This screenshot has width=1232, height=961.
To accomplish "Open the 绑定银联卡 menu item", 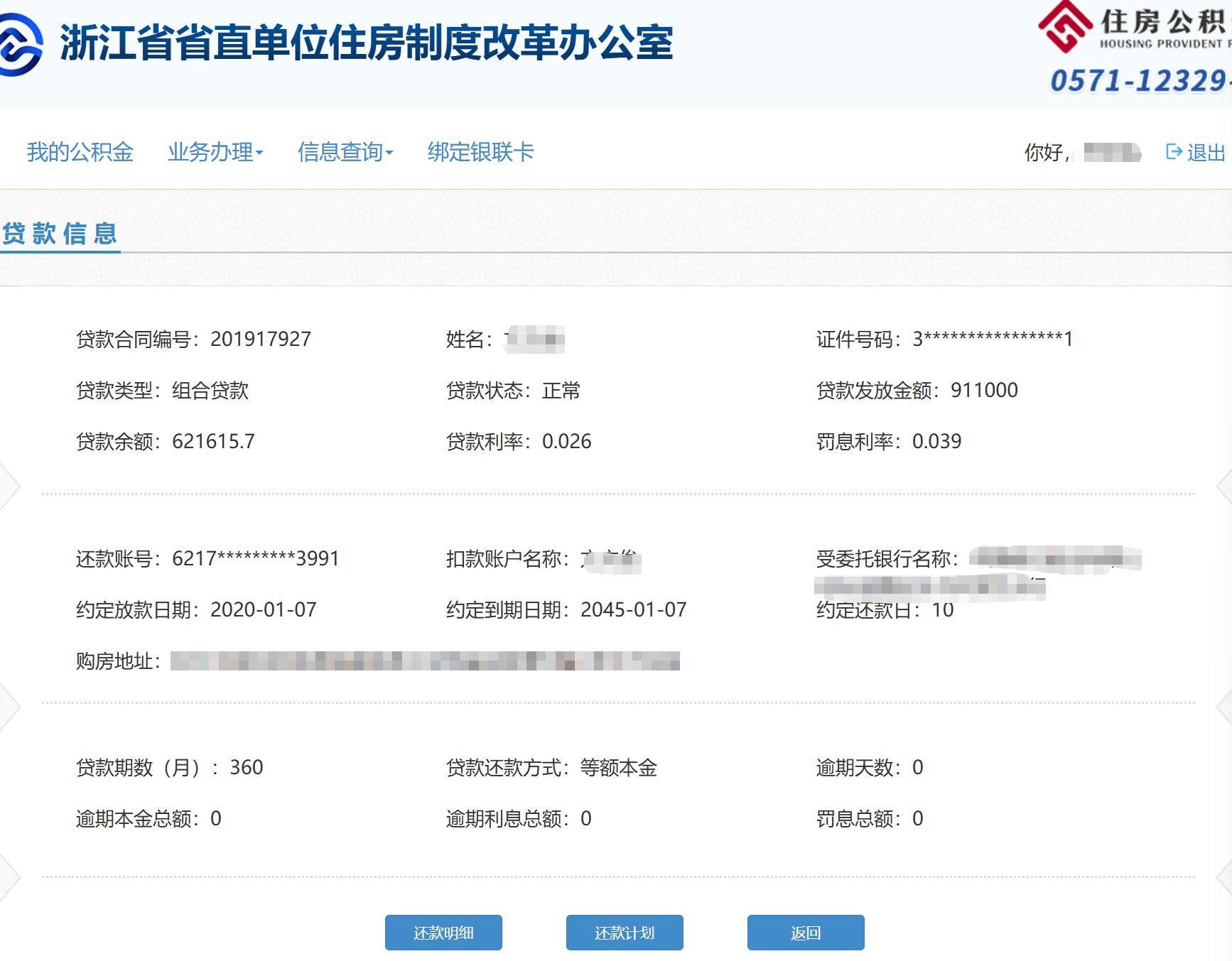I will (481, 151).
